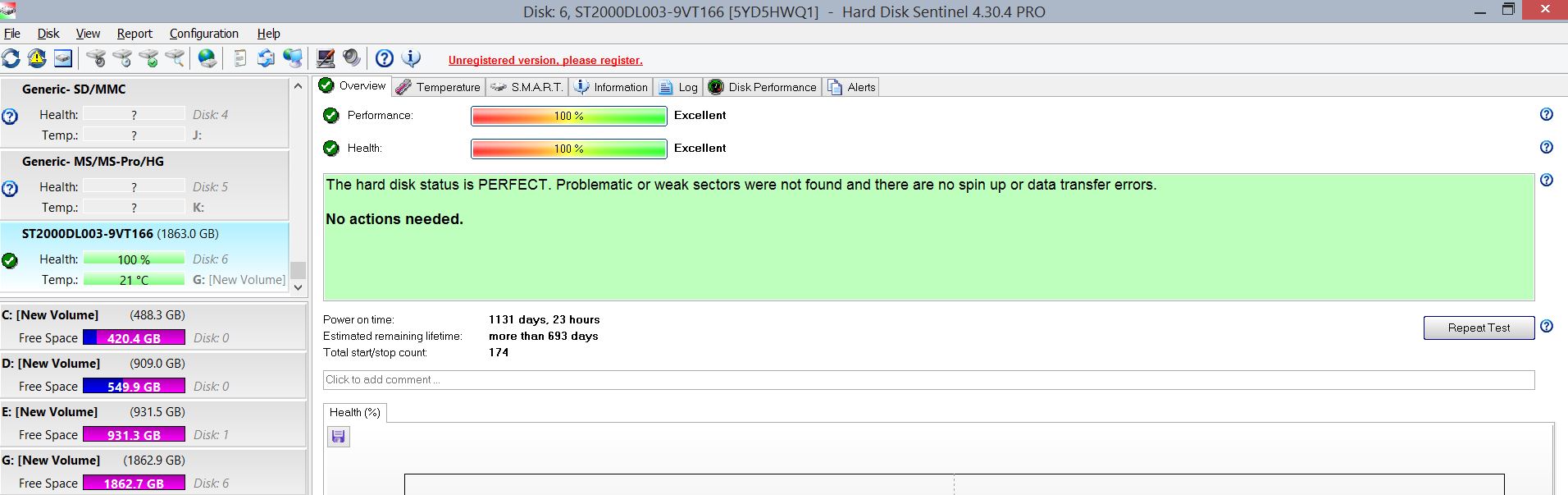Click the blue-framed disk panel toolbar icon
Screen dimensions: 1568x495
click(63, 58)
